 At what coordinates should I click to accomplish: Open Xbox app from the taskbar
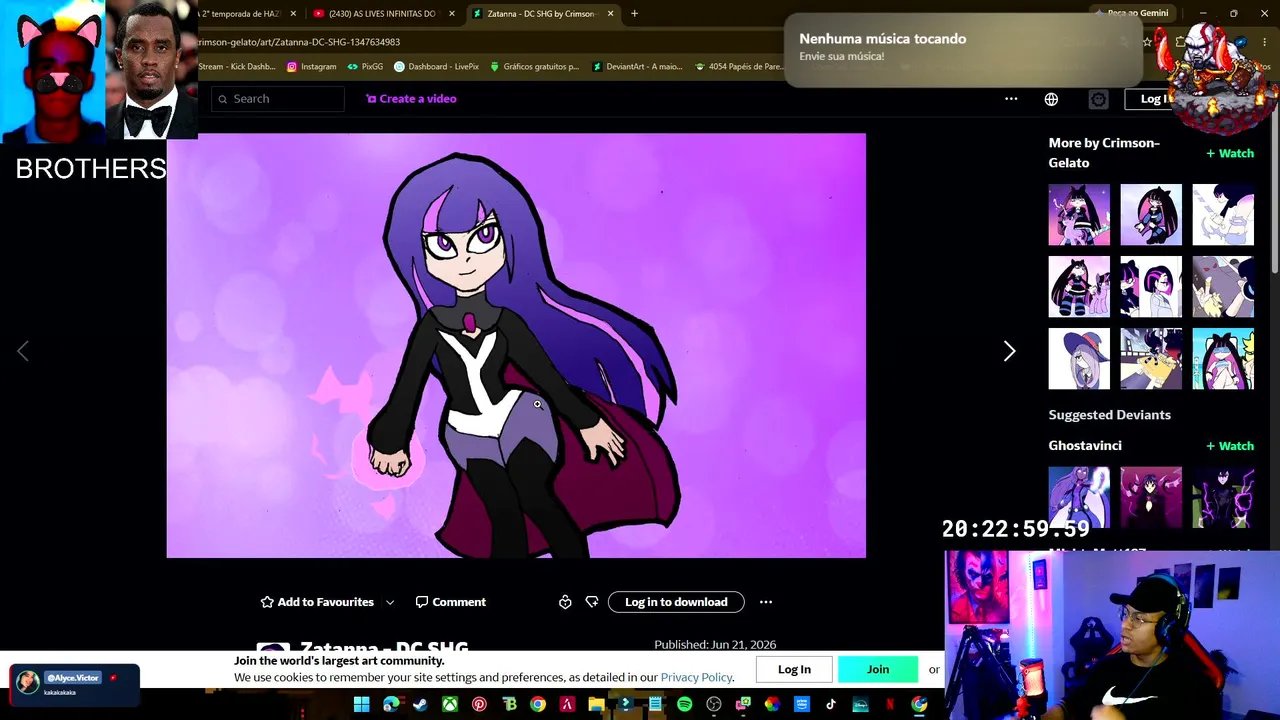(450, 704)
